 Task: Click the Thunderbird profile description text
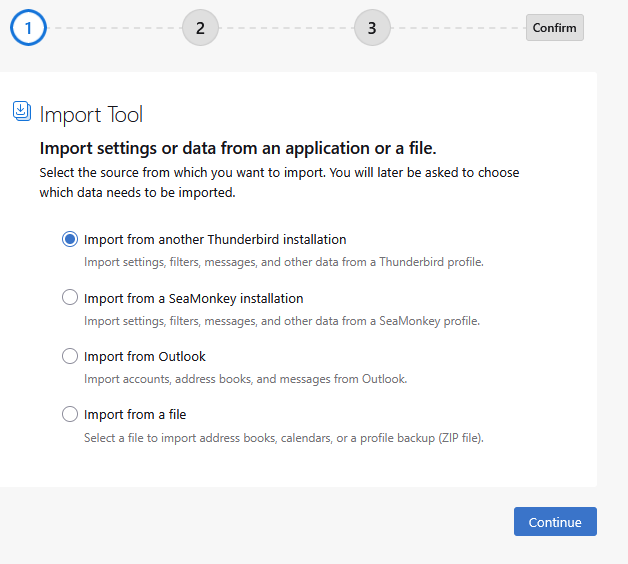tap(284, 263)
